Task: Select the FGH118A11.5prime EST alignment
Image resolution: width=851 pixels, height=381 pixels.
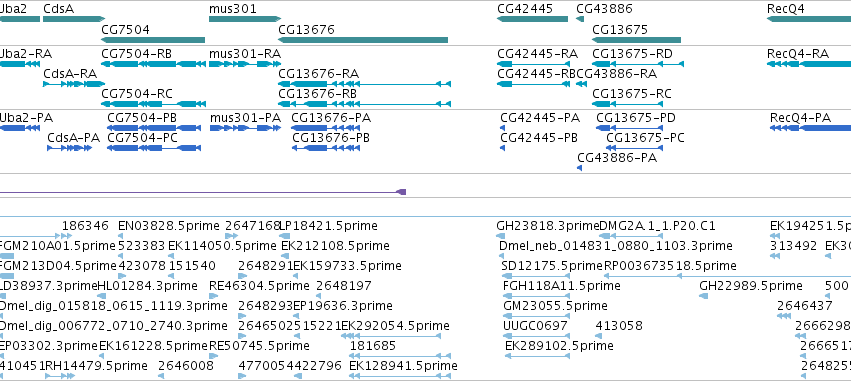Action: (x=537, y=296)
